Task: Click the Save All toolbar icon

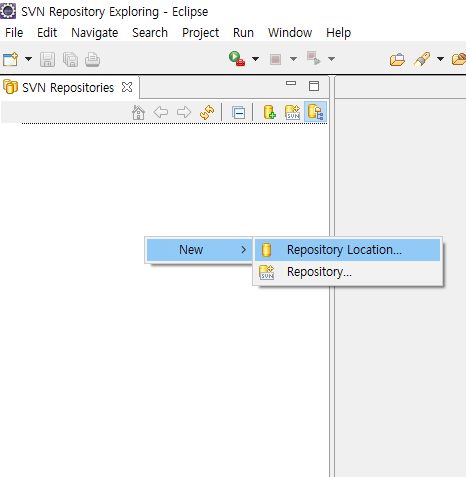Action: [70, 60]
